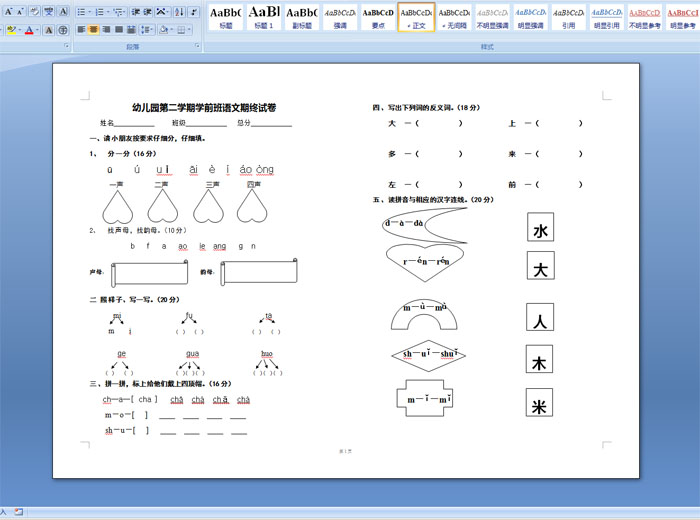Toggle Character Shading icon
Screen dimensions: 700x520
point(49,30)
